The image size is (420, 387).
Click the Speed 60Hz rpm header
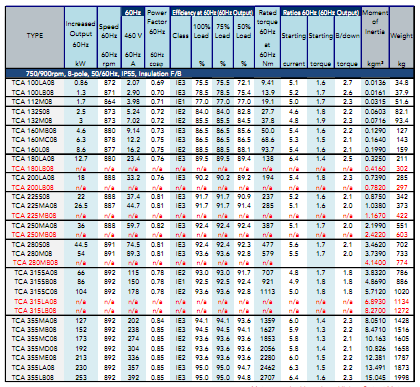109,37
